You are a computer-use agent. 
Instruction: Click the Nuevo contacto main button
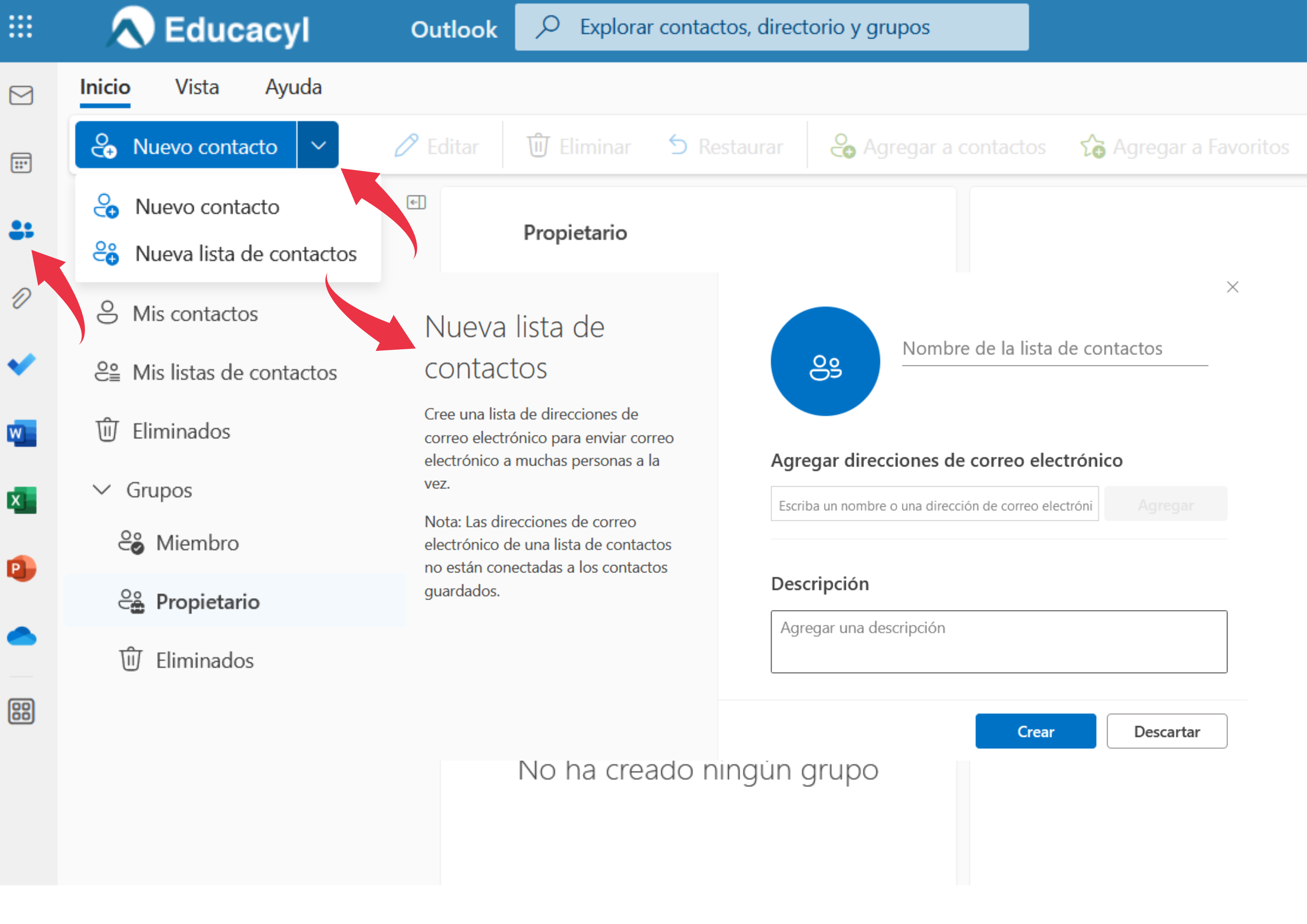(x=185, y=145)
